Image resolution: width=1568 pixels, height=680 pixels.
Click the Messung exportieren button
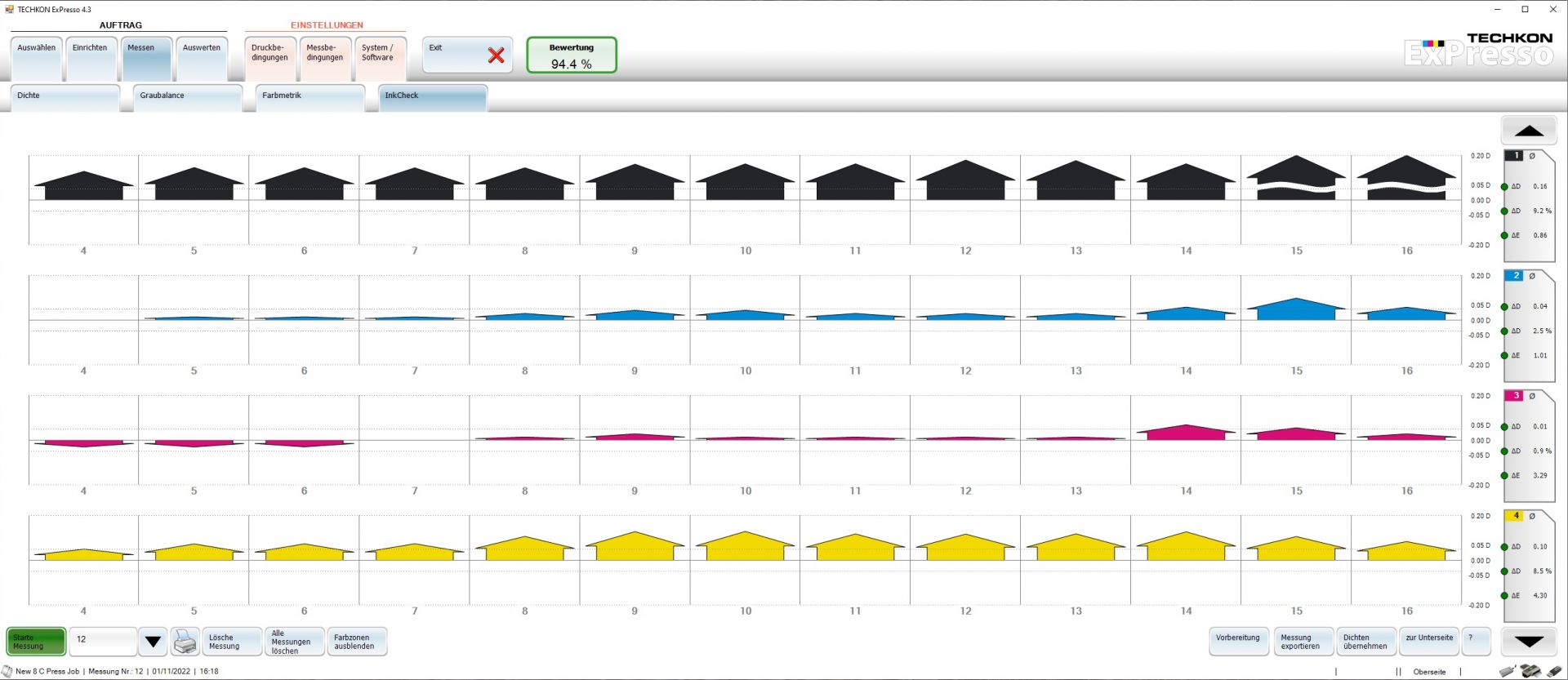tap(1303, 642)
